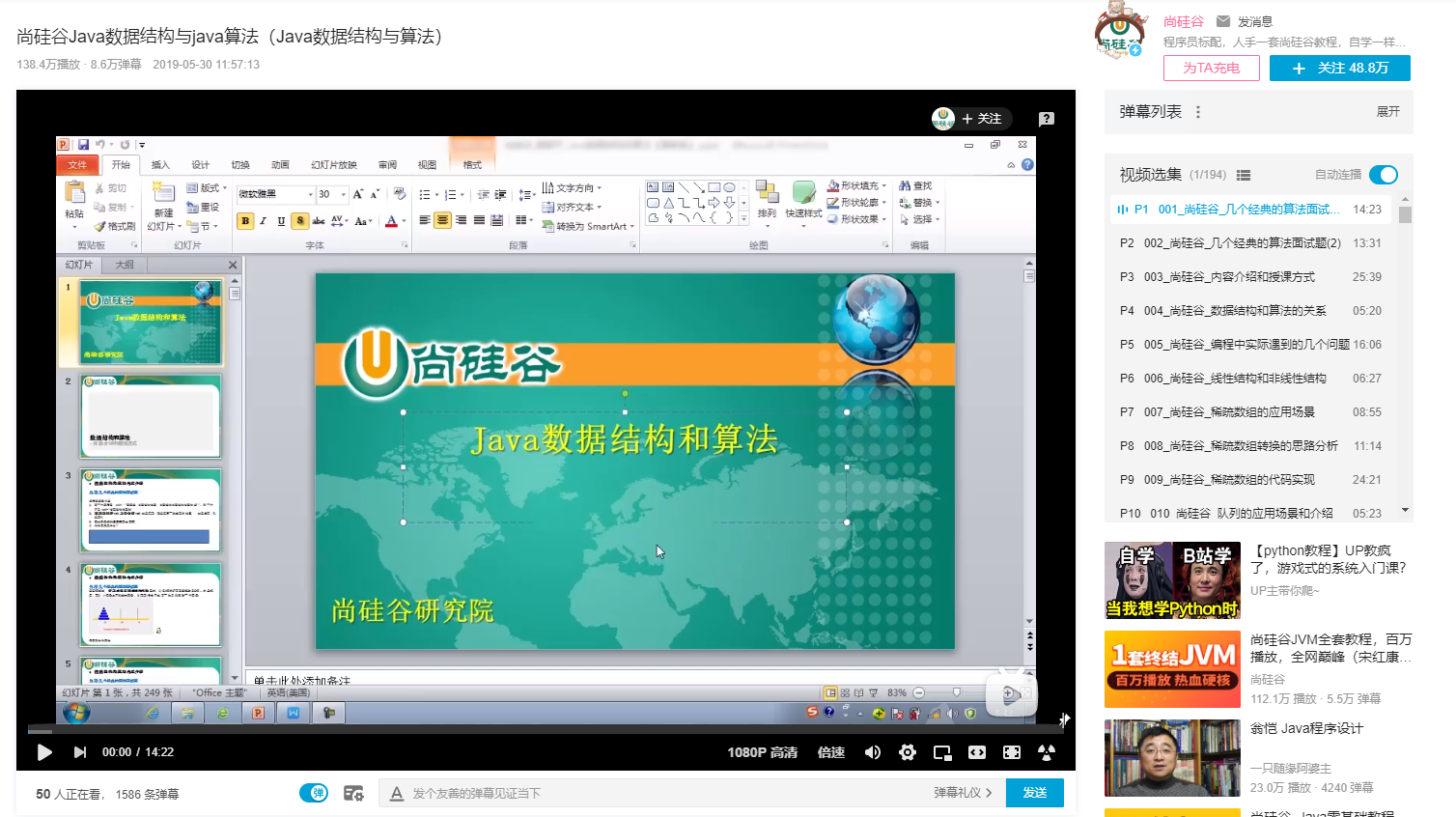Activate picture-in-picture playback mode
The image size is (1456, 817).
[x=940, y=752]
